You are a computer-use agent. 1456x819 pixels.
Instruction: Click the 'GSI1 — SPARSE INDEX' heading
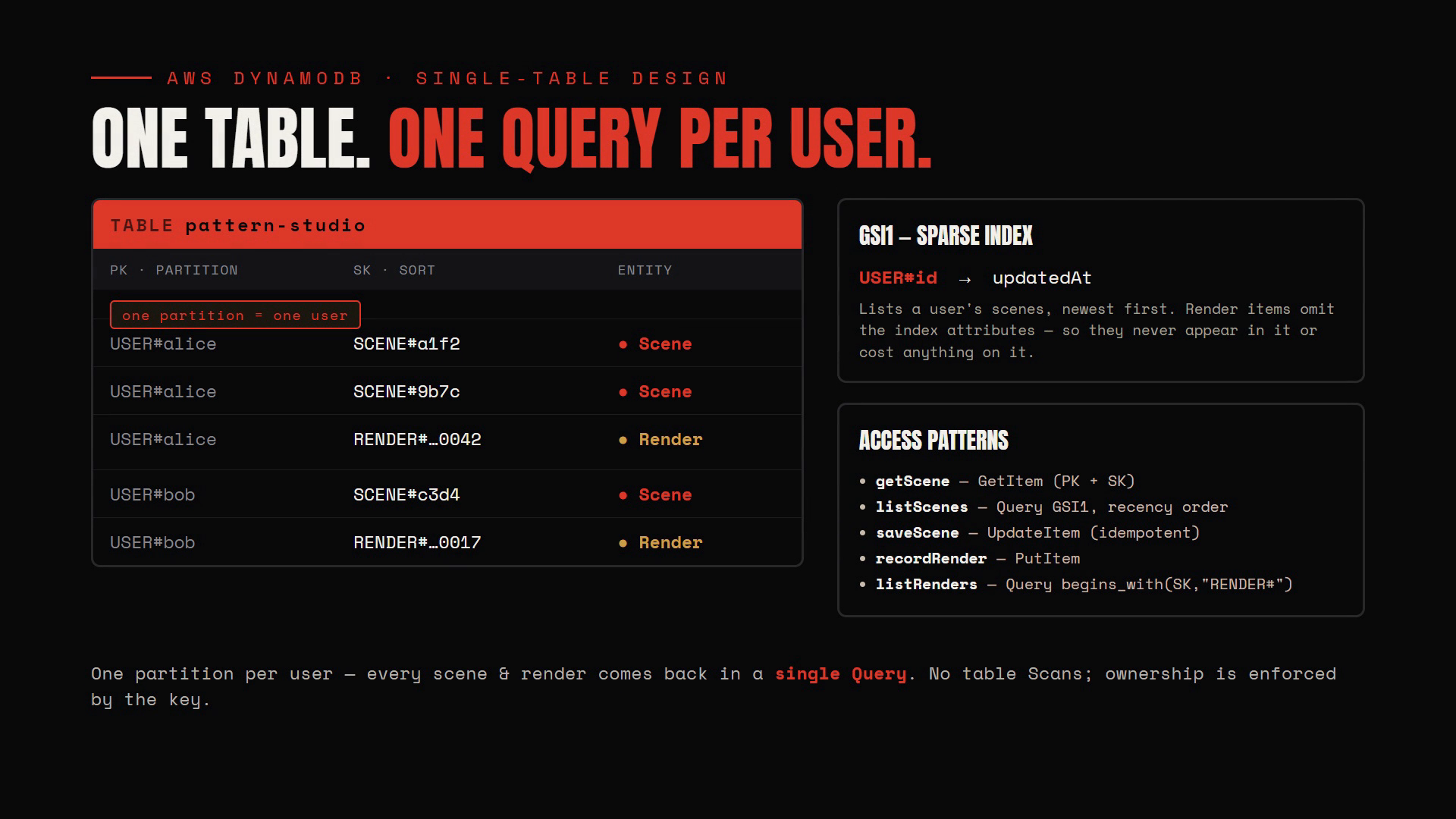(946, 236)
